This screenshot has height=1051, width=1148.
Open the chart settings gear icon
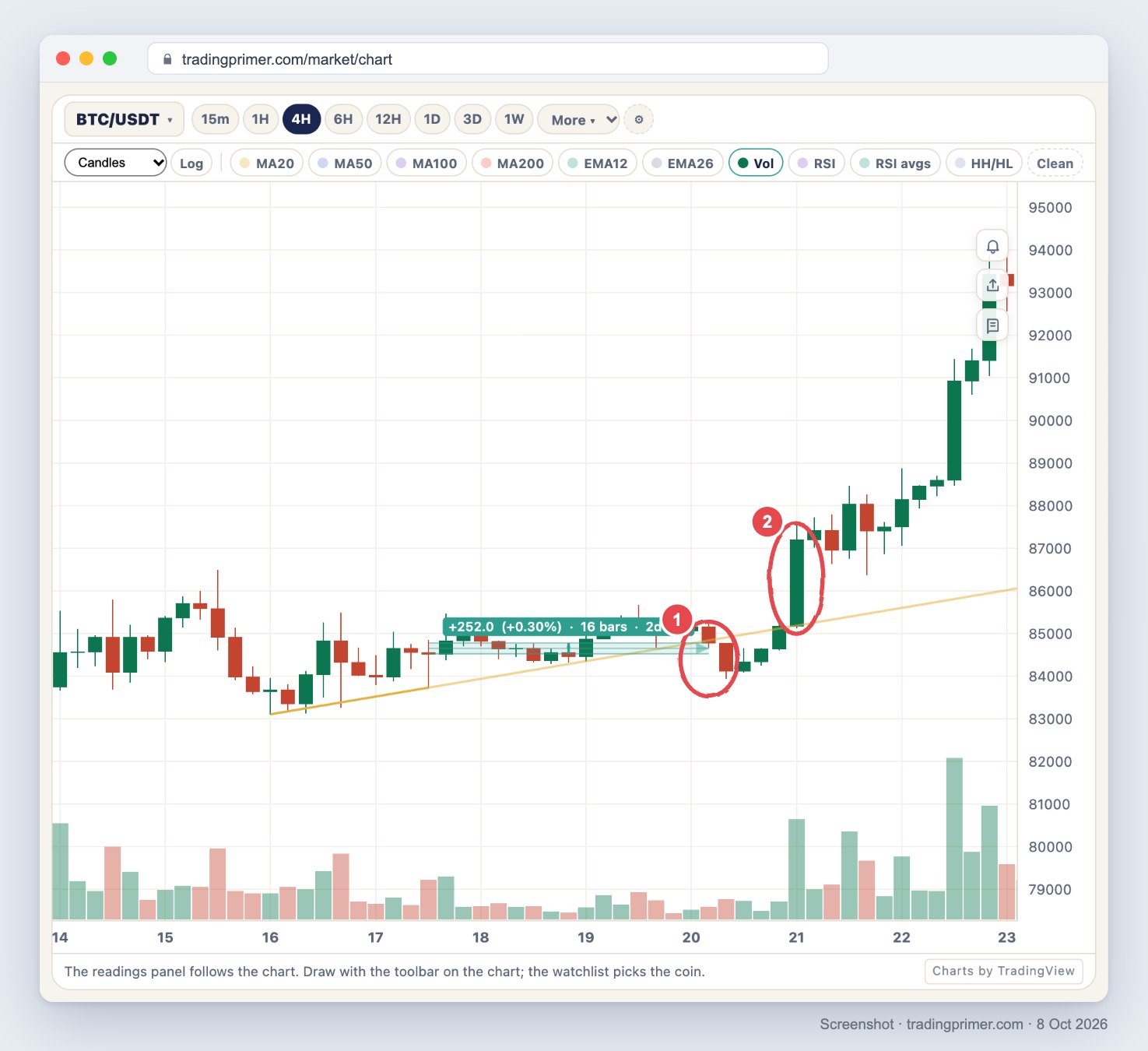click(x=638, y=120)
